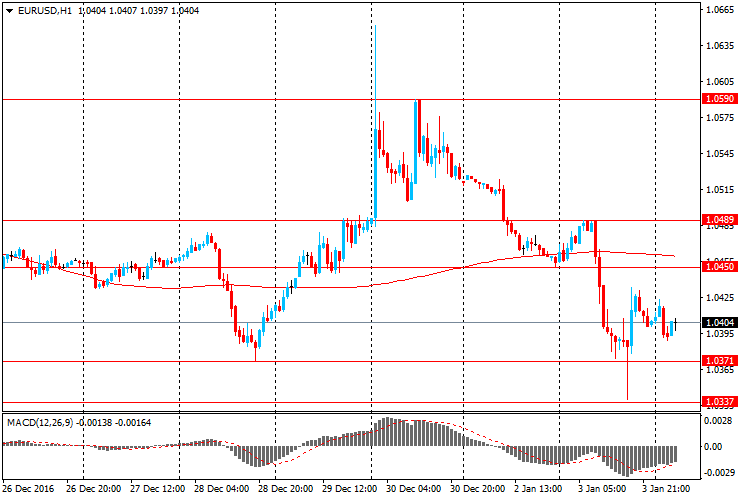Click the 1.0515 price axis label
Screen dimensions: 740x500
[720, 190]
